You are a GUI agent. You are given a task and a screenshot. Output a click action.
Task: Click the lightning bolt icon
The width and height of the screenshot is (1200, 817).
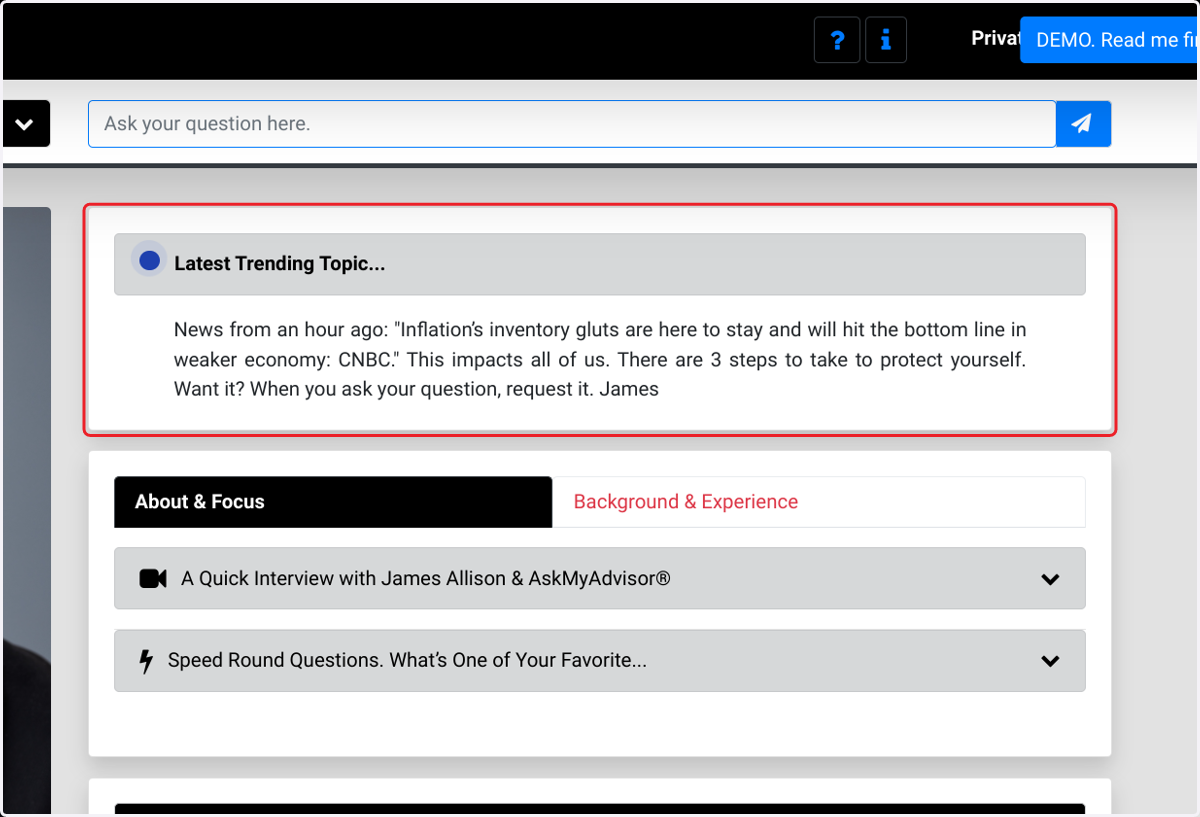coord(146,661)
